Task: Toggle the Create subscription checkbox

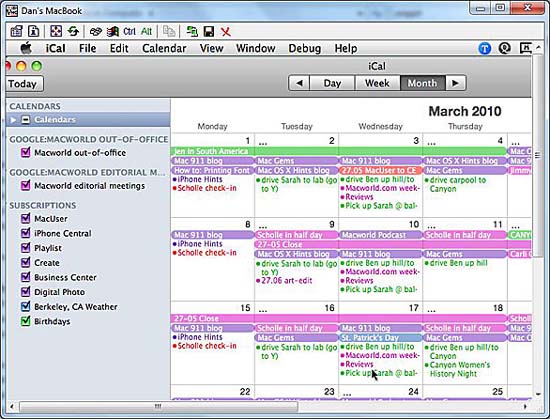Action: pyautogui.click(x=26, y=262)
